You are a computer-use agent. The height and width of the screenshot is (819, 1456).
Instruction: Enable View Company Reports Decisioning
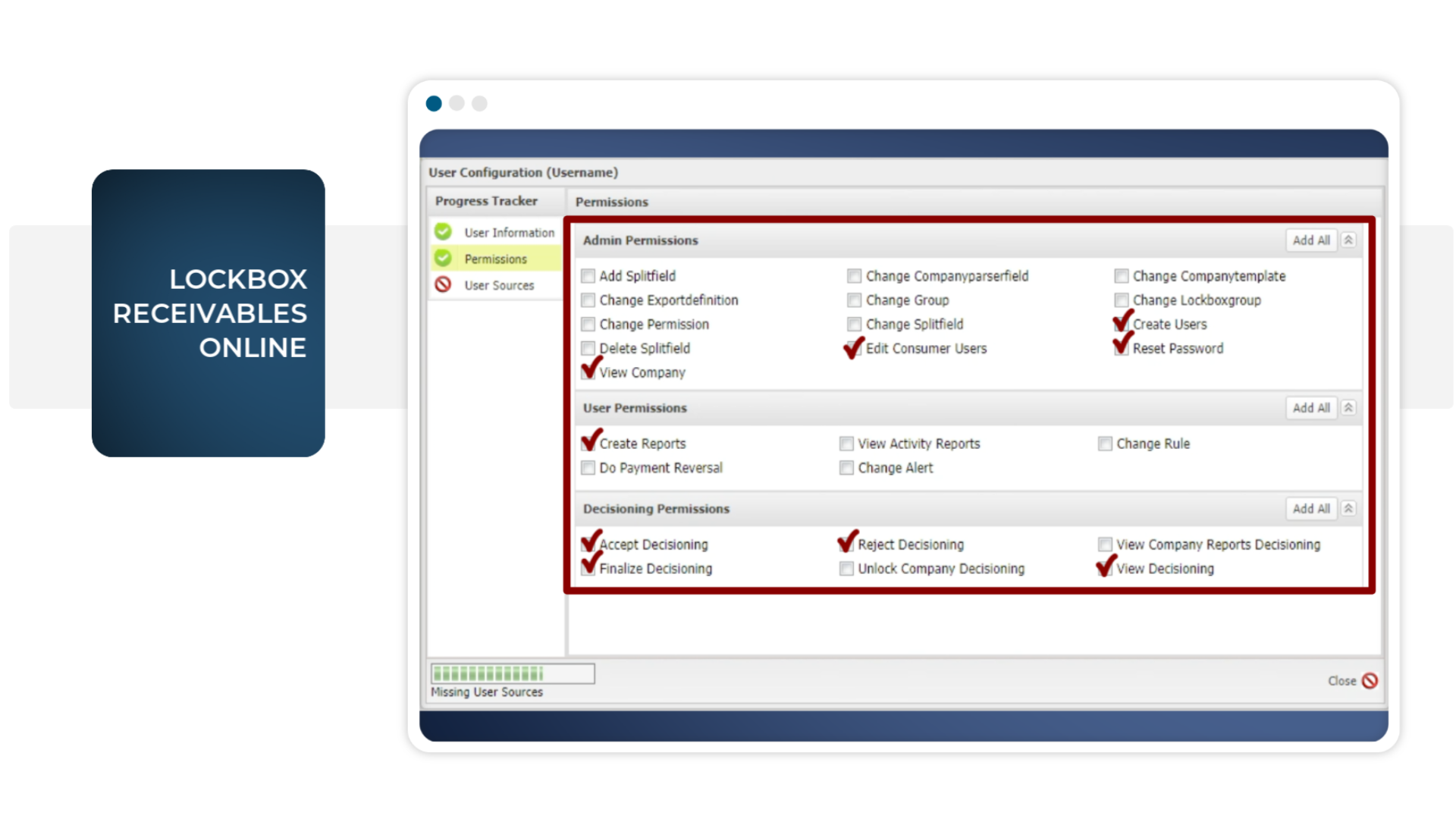click(x=1105, y=544)
